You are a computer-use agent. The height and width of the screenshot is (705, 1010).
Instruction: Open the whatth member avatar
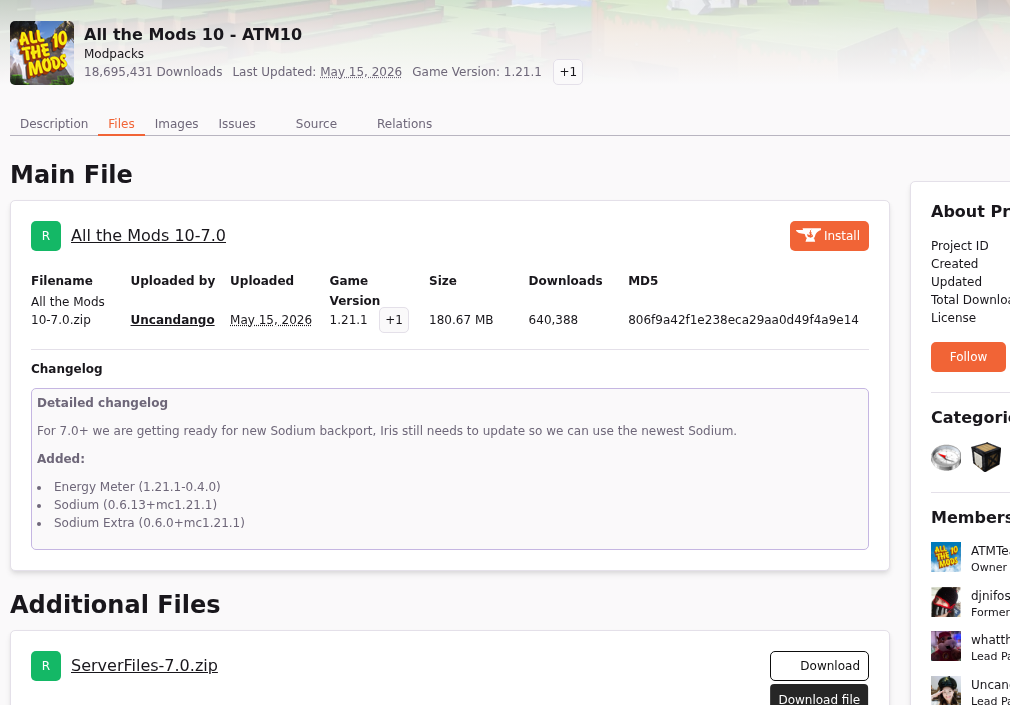[946, 646]
